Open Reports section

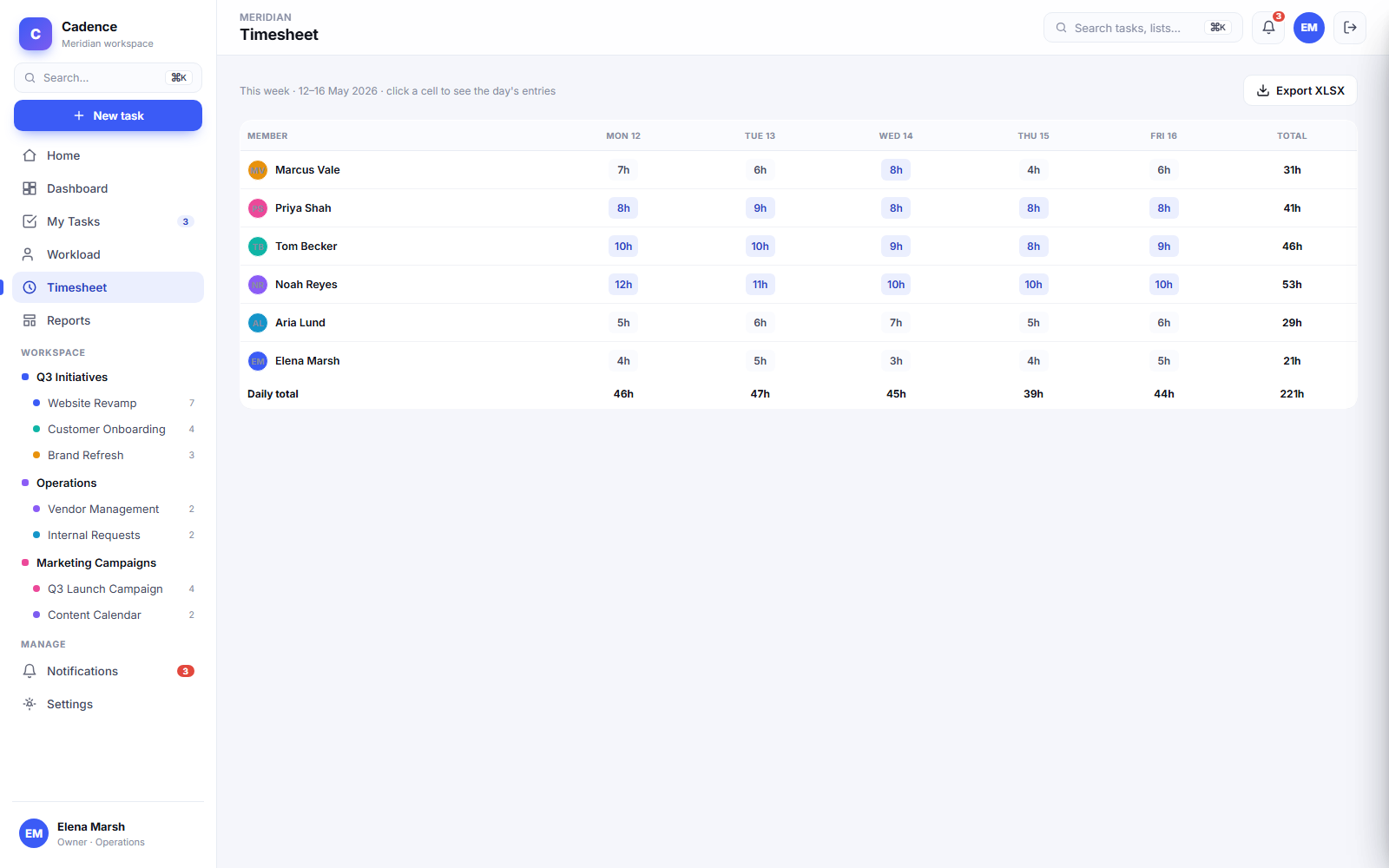click(108, 320)
